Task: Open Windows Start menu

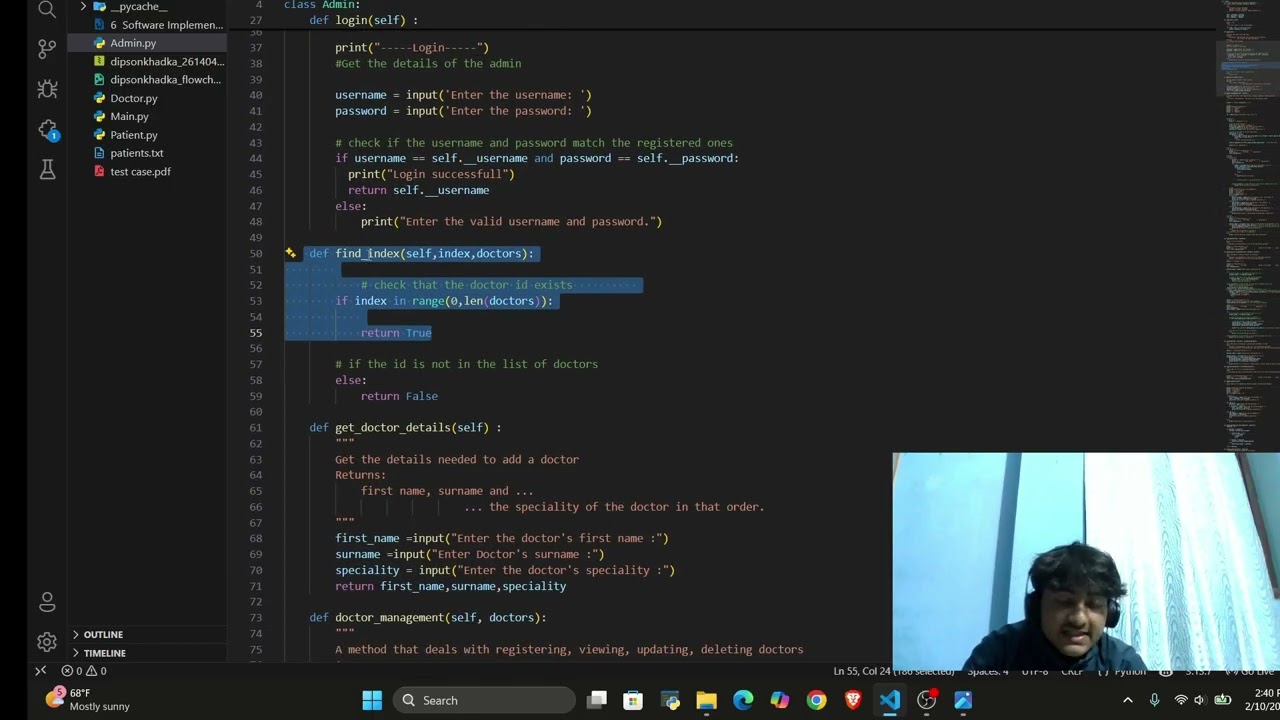Action: [x=372, y=700]
